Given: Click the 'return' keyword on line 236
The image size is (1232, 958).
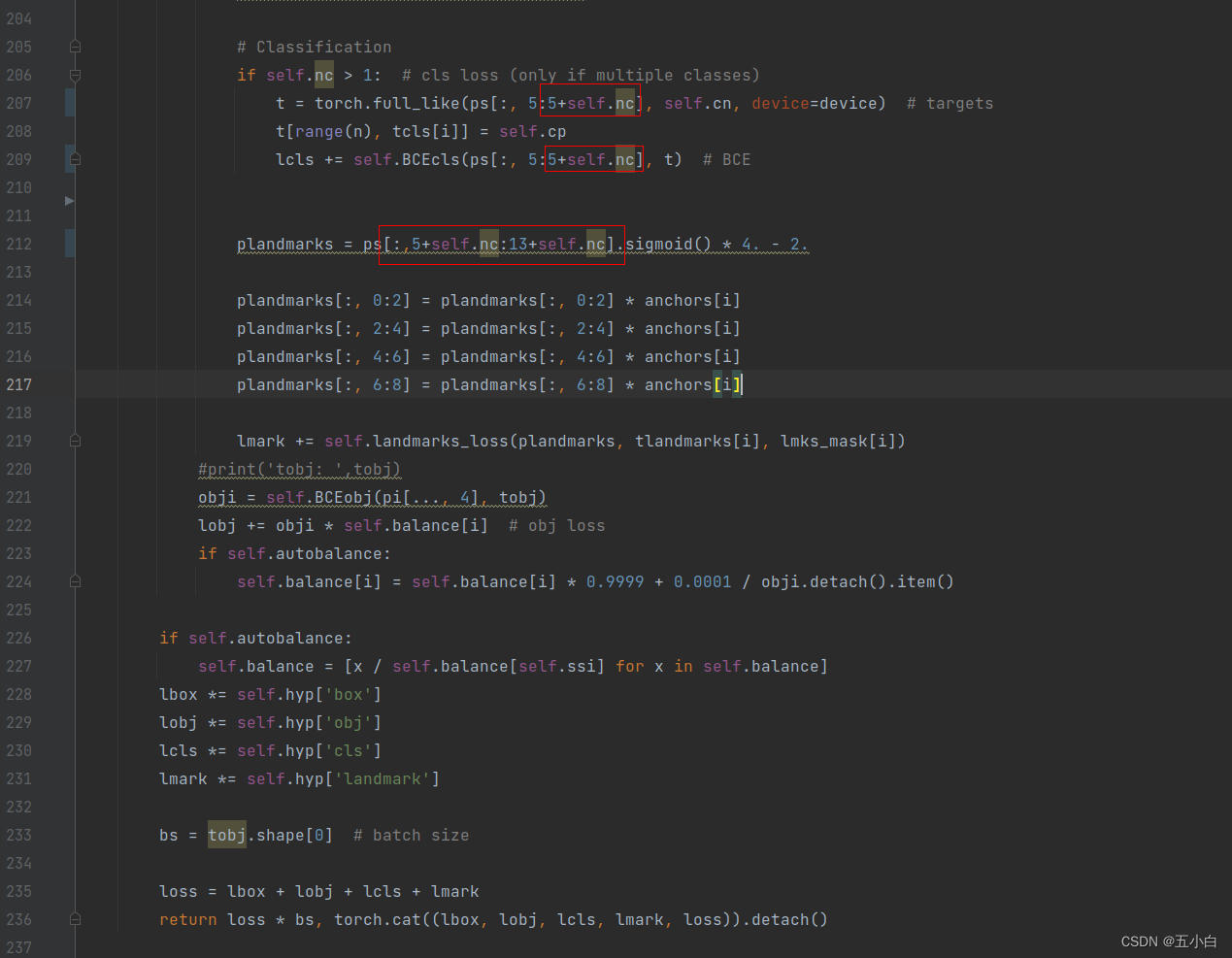Looking at the screenshot, I should click(x=187, y=919).
